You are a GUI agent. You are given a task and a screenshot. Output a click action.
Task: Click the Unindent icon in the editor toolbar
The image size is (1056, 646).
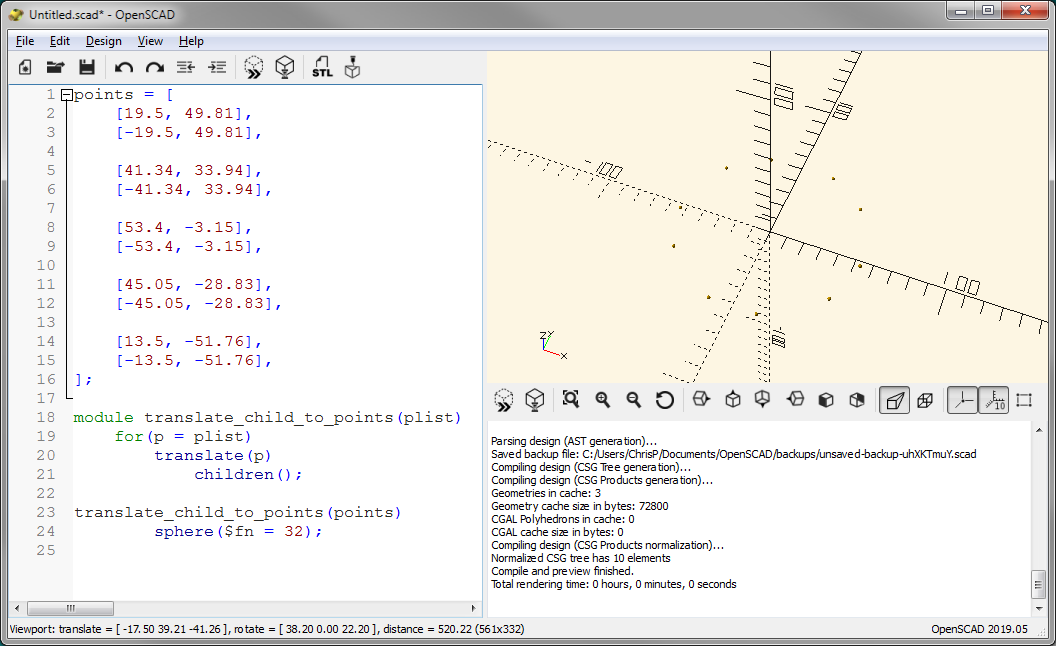(x=185, y=67)
